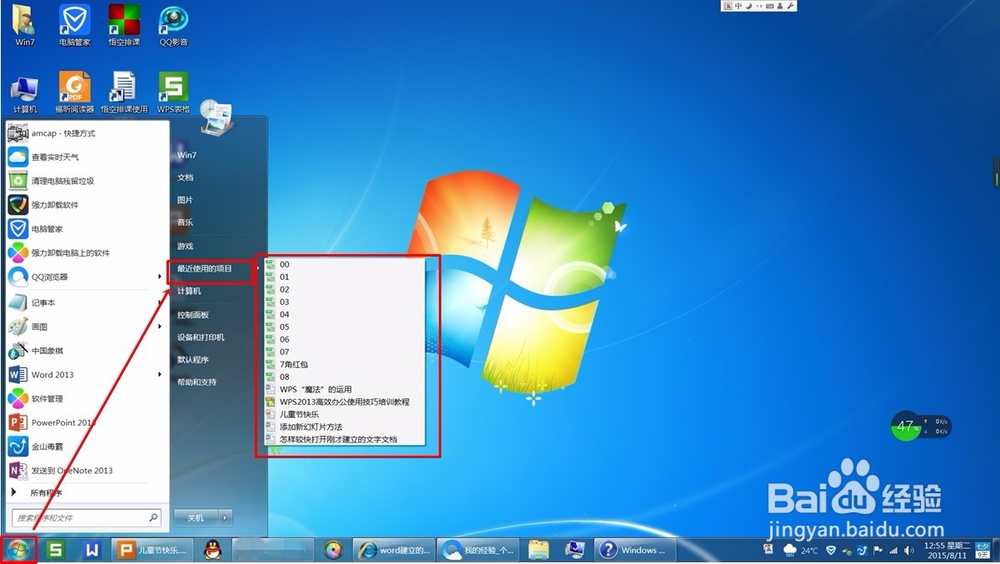Open 悟空排课 desktop shortcut
The image size is (1000, 564).
124,26
